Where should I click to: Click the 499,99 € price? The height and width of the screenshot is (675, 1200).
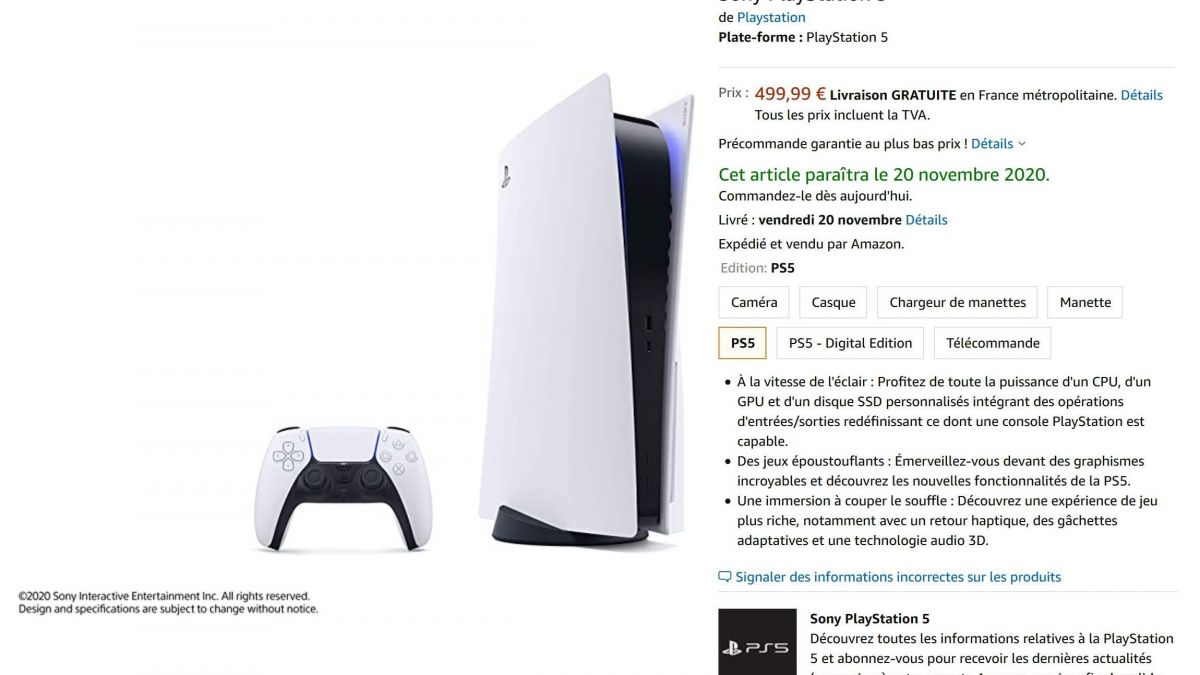[x=790, y=94]
